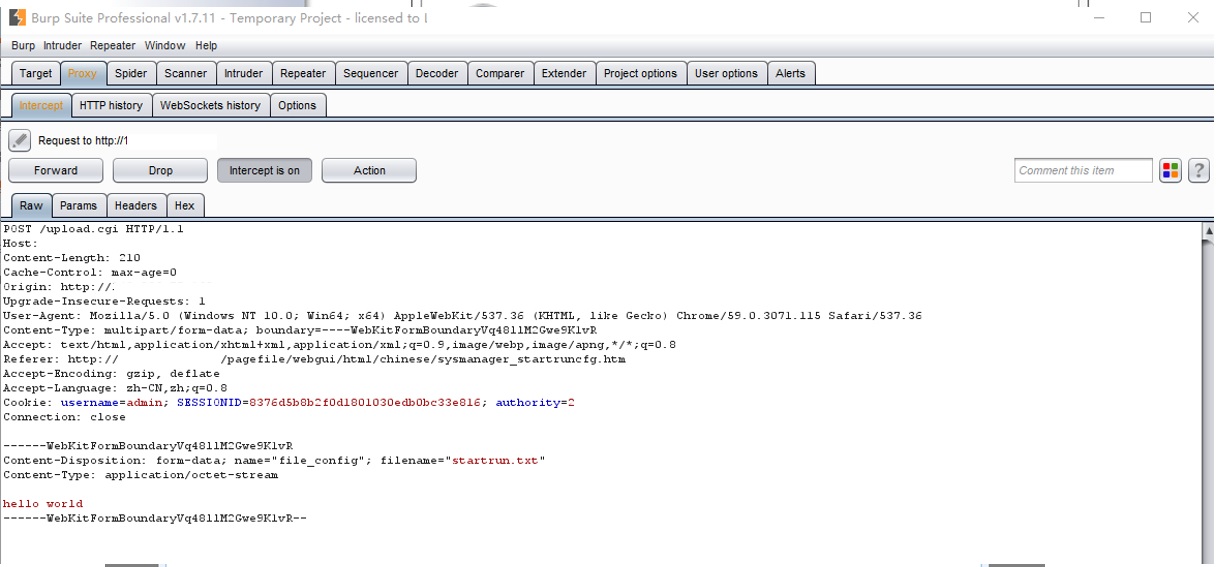Click the Cache-Control: max-age=0 line

pyautogui.click(x=90, y=272)
